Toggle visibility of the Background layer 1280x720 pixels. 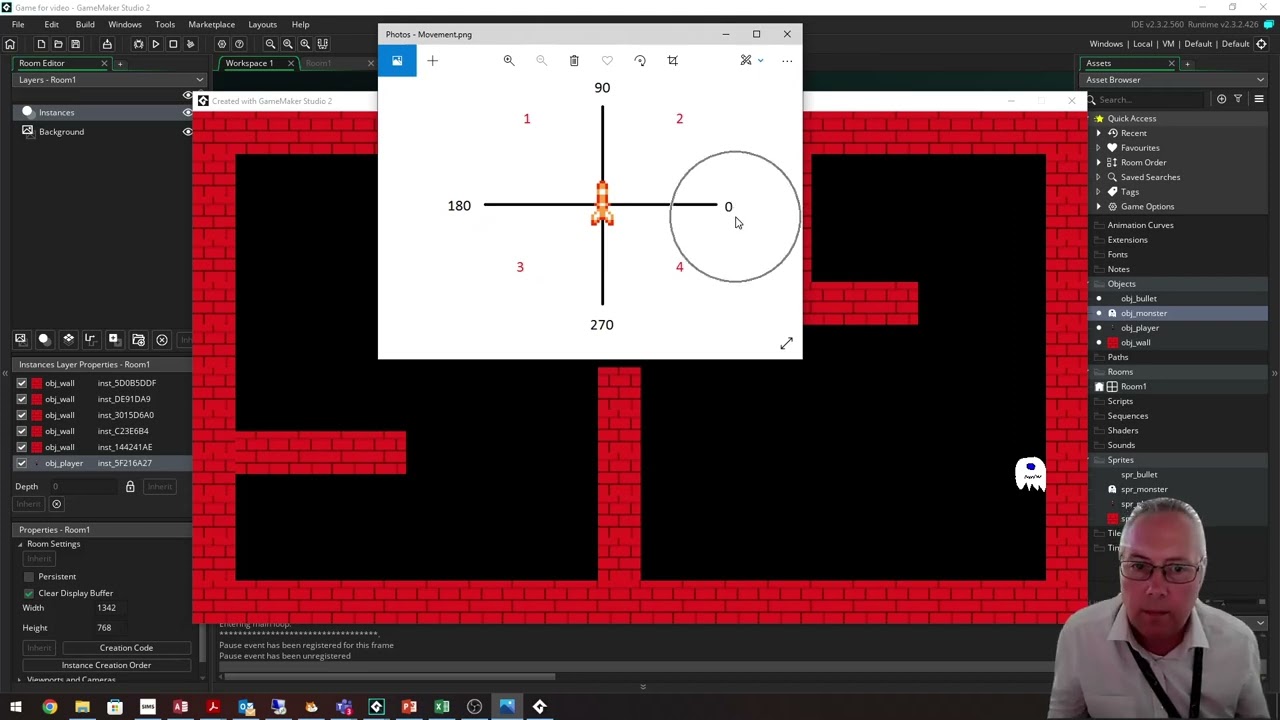(187, 132)
